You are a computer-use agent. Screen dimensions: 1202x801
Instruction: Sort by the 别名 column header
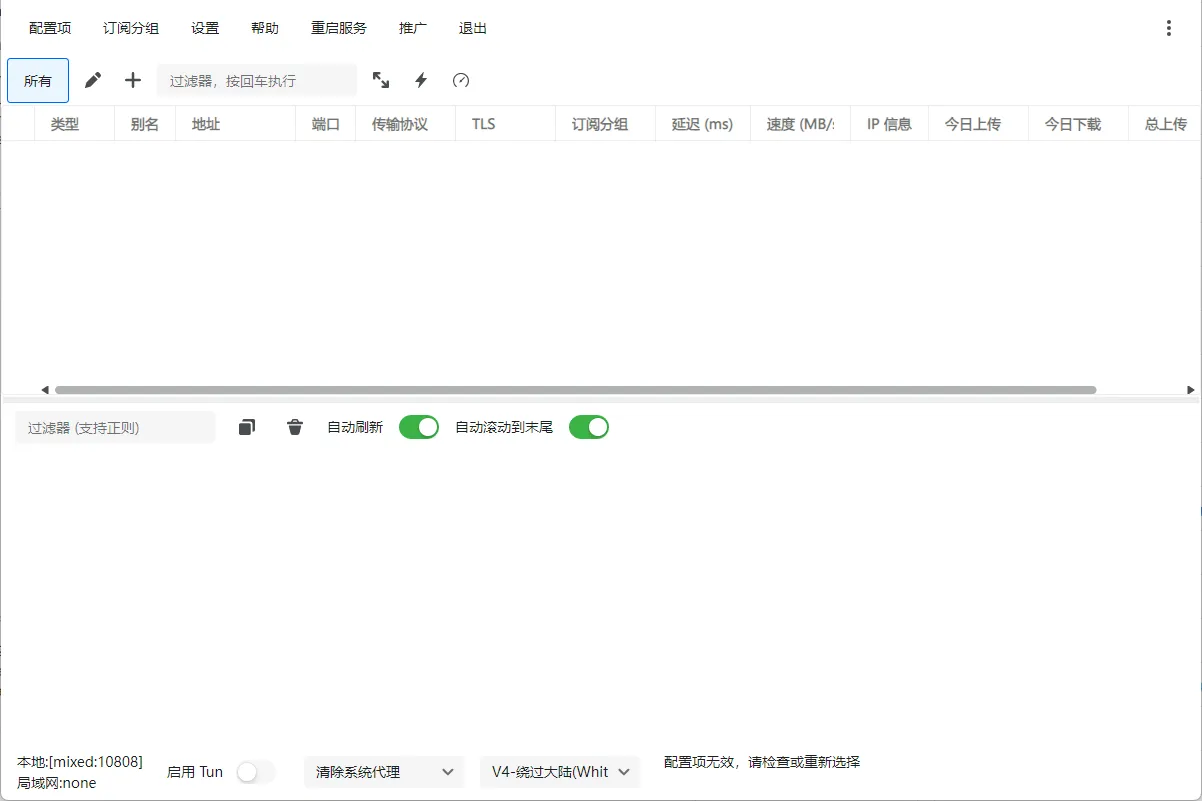tap(145, 124)
